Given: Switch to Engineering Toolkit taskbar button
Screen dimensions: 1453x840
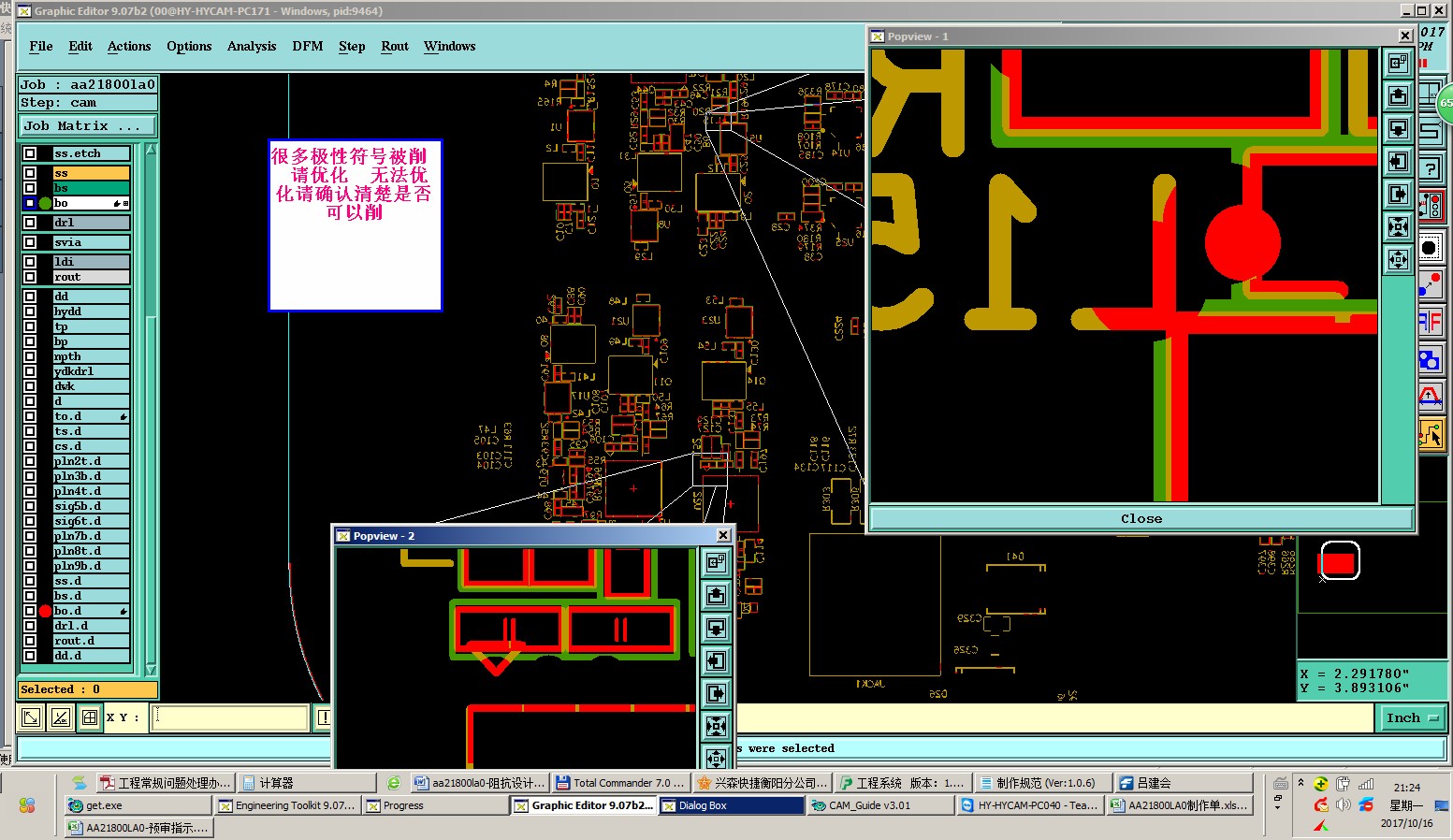Looking at the screenshot, I should point(286,805).
